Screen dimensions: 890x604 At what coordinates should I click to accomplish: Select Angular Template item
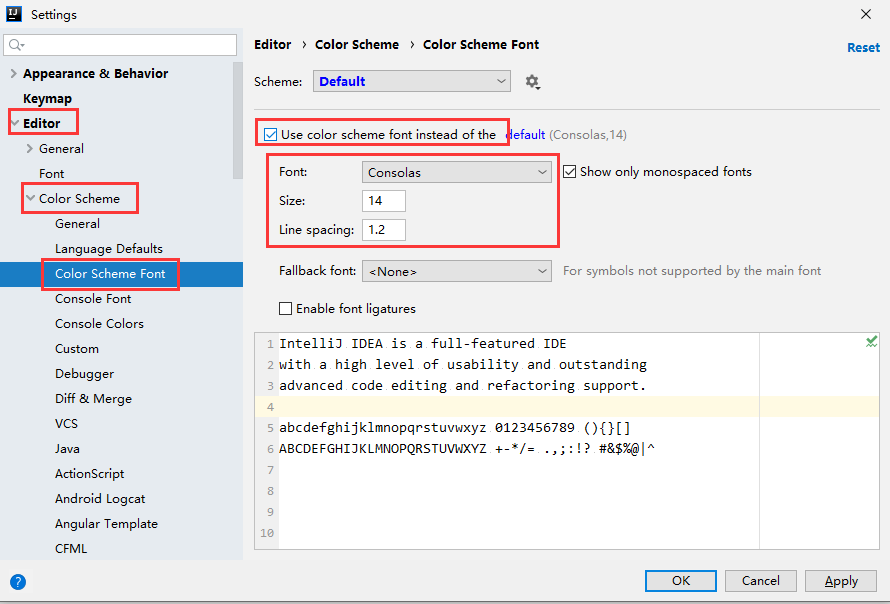click(106, 523)
